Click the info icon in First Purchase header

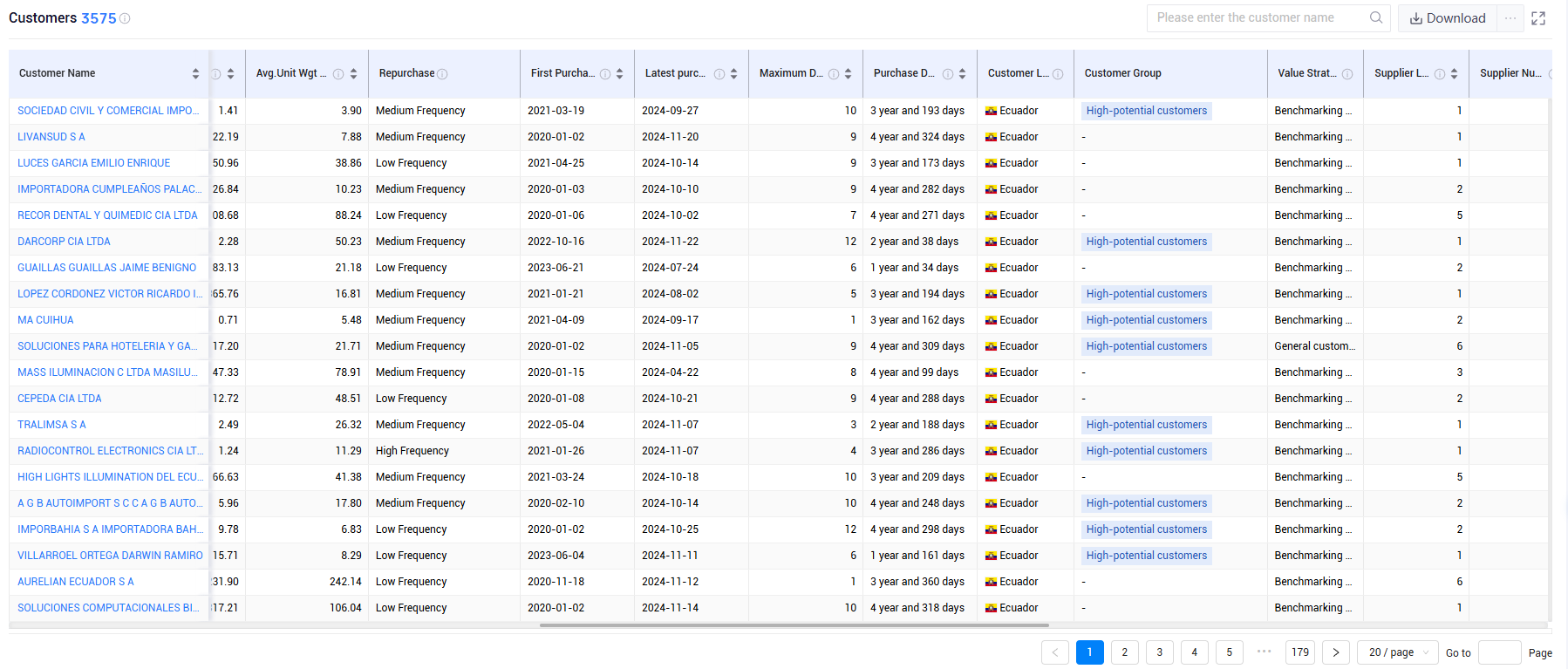[605, 74]
